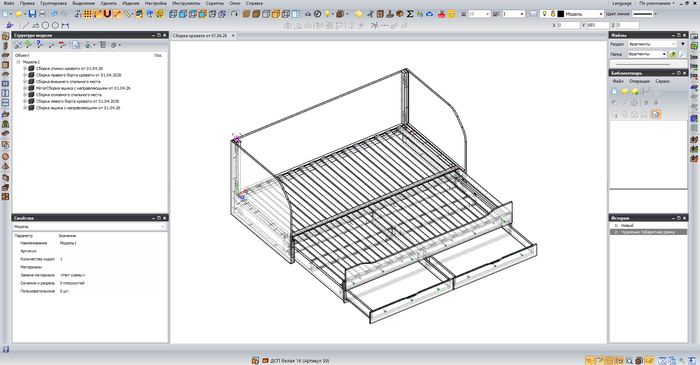This screenshot has width=700, height=365.
Task: Click the Замена материала value field
Action: click(x=112, y=275)
